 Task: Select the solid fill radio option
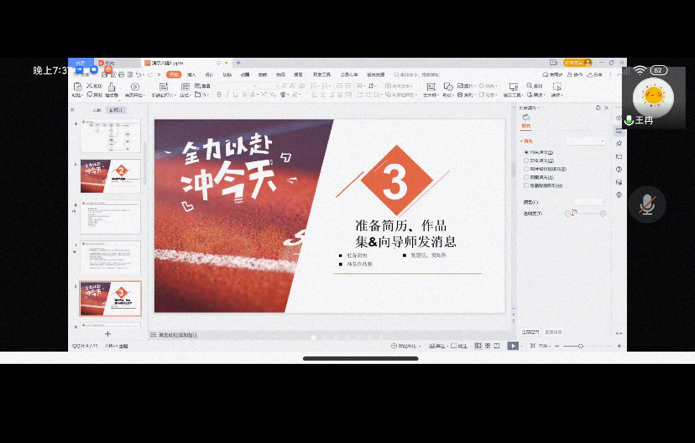[527, 152]
